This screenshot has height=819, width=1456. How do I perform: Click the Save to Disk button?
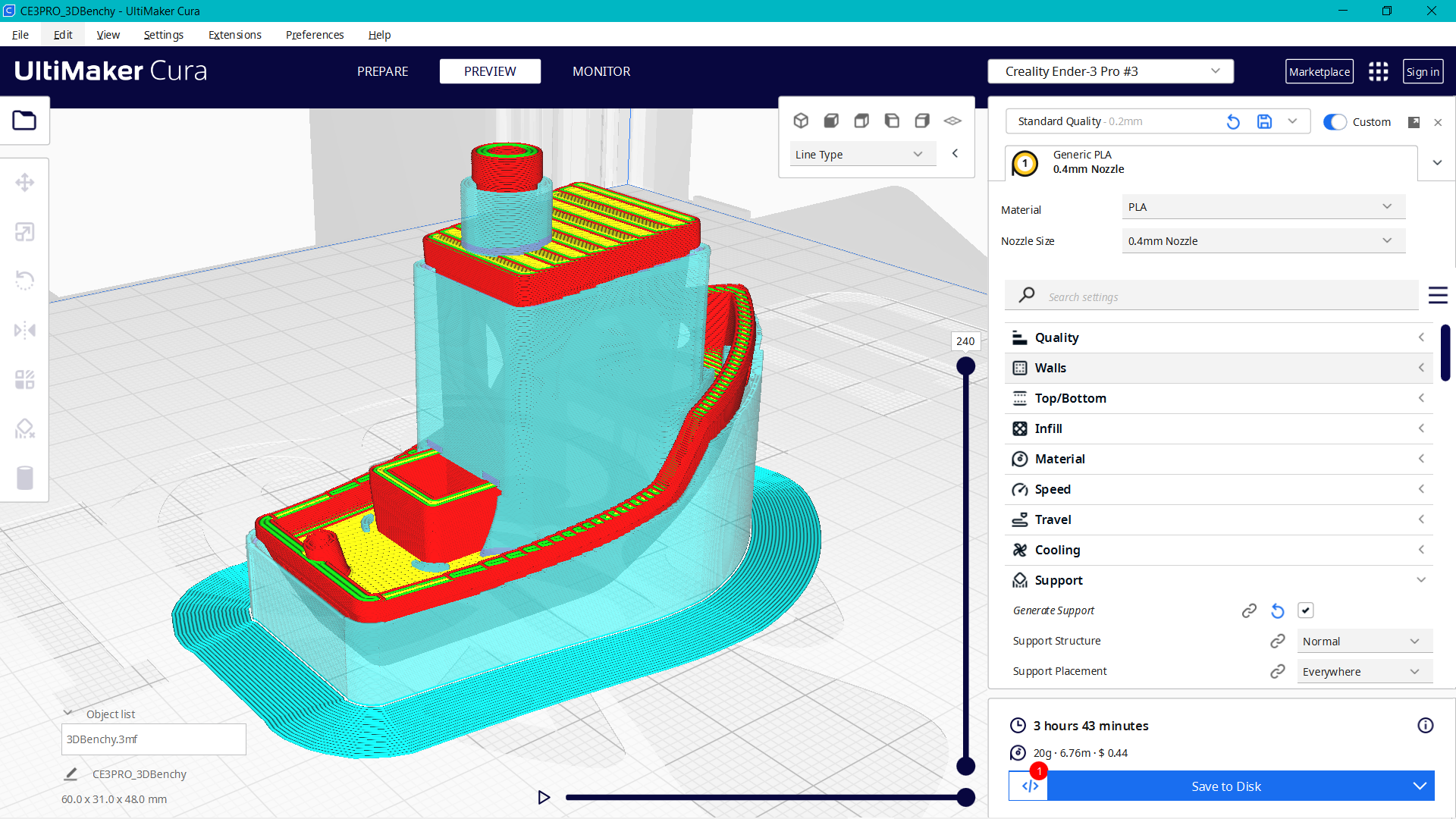pyautogui.click(x=1225, y=786)
